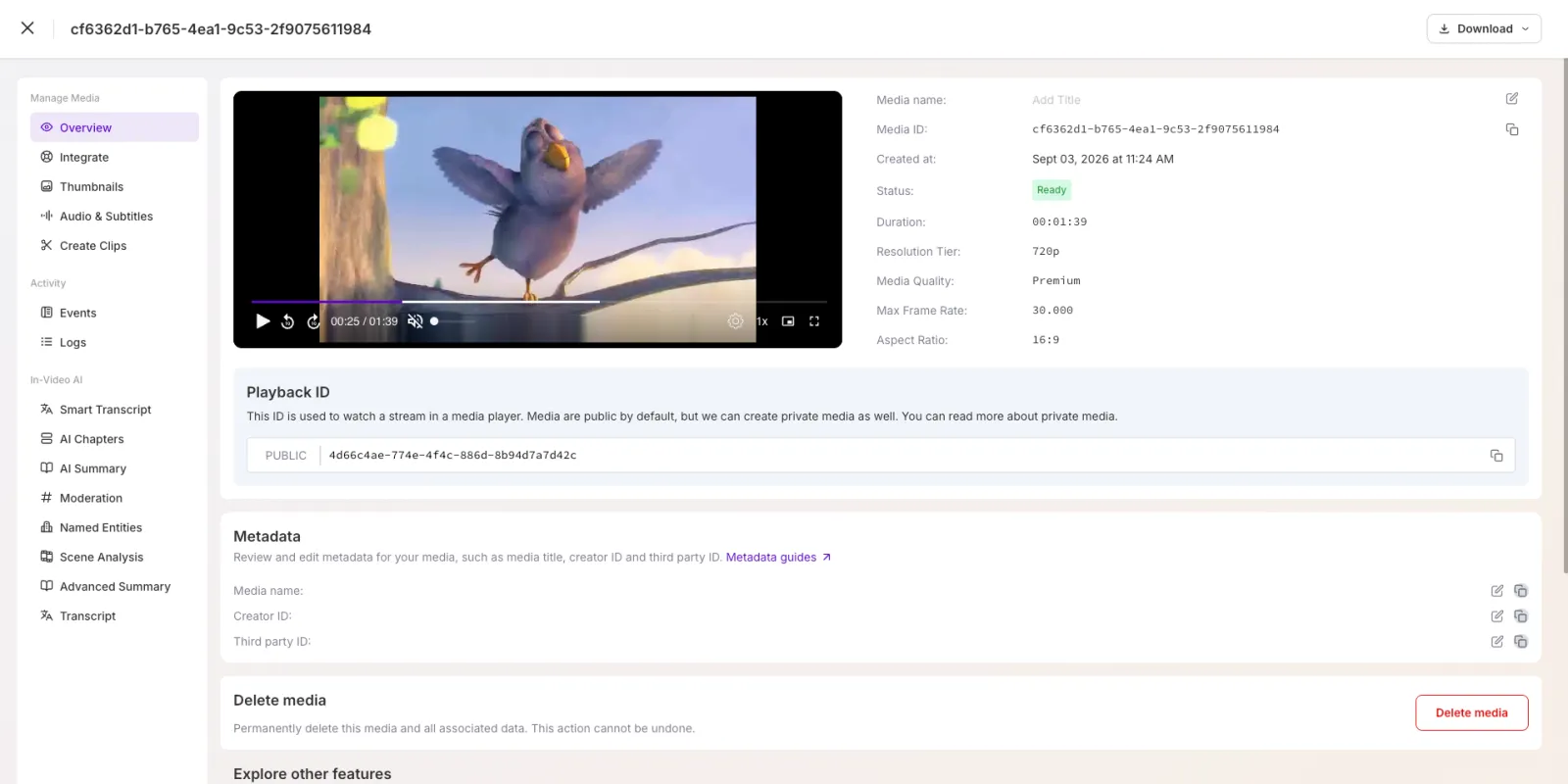This screenshot has width=1568, height=784.
Task: Open Advanced Summary page
Action: (x=115, y=586)
